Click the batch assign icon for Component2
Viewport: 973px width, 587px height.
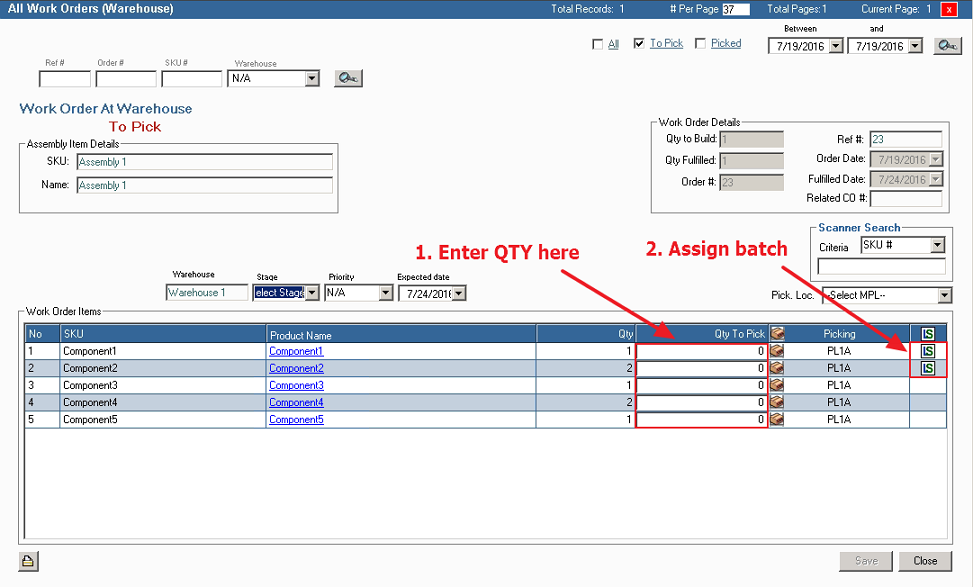point(927,368)
